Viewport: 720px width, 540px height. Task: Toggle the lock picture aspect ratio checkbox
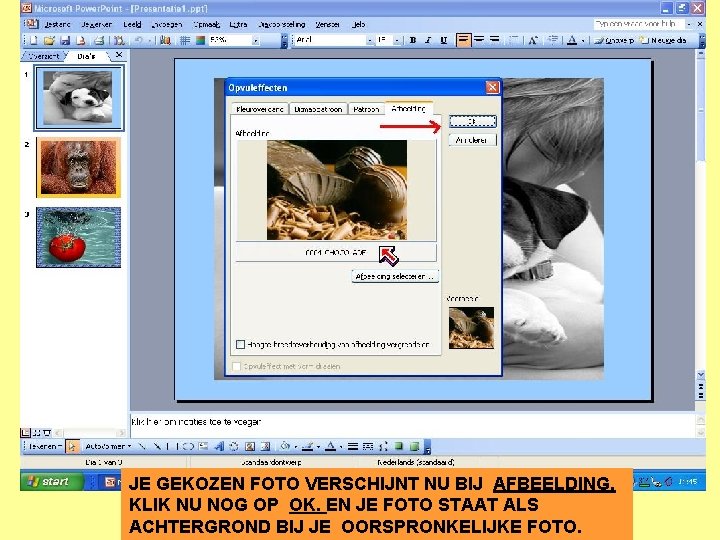point(240,344)
